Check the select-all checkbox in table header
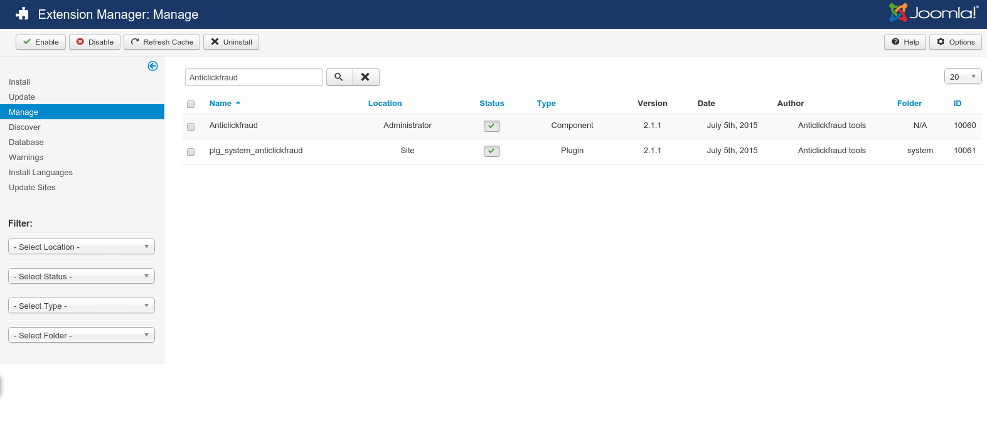This screenshot has width=987, height=435. coord(191,104)
